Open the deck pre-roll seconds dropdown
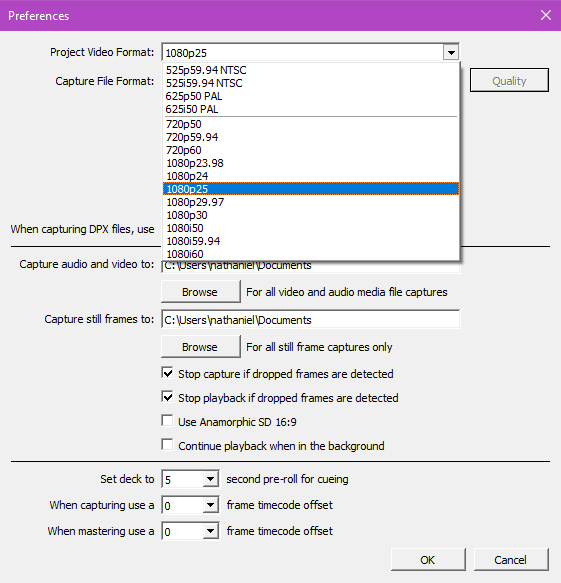 [x=210, y=479]
